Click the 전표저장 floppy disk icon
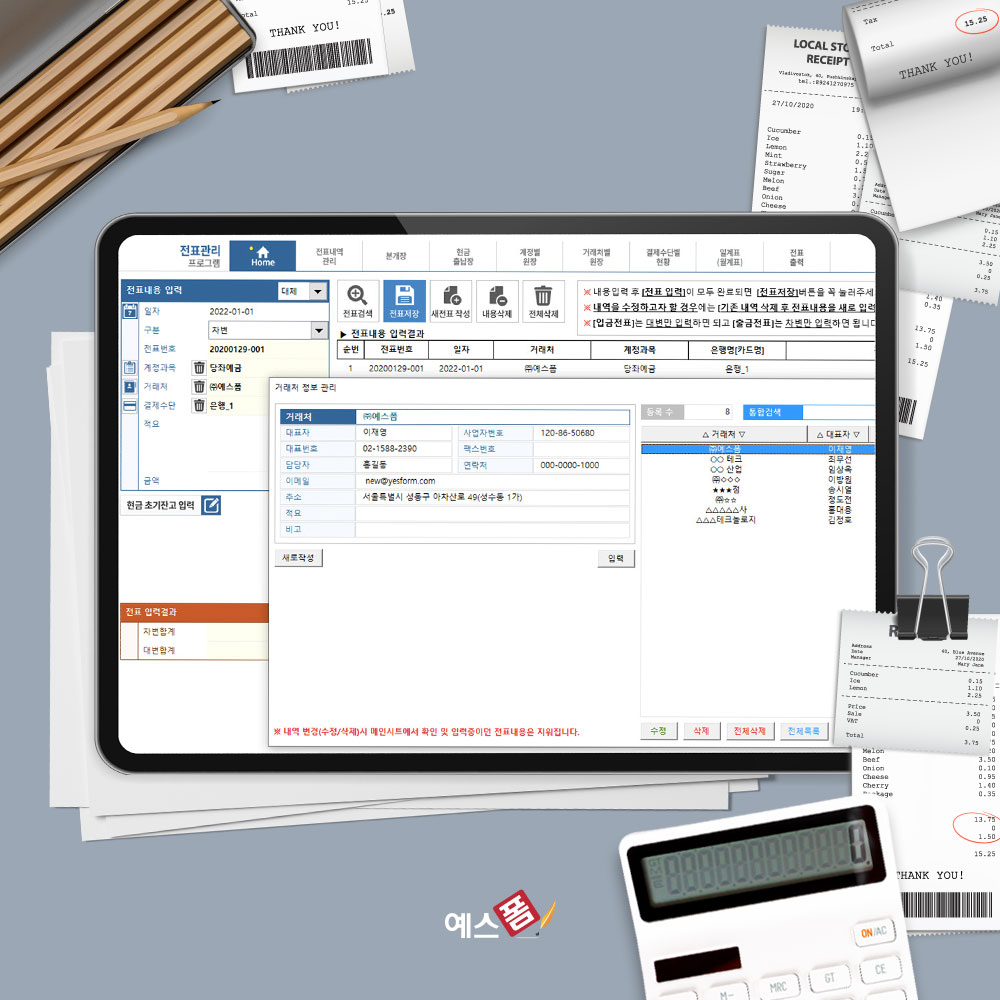1000x1000 pixels. coord(404,301)
